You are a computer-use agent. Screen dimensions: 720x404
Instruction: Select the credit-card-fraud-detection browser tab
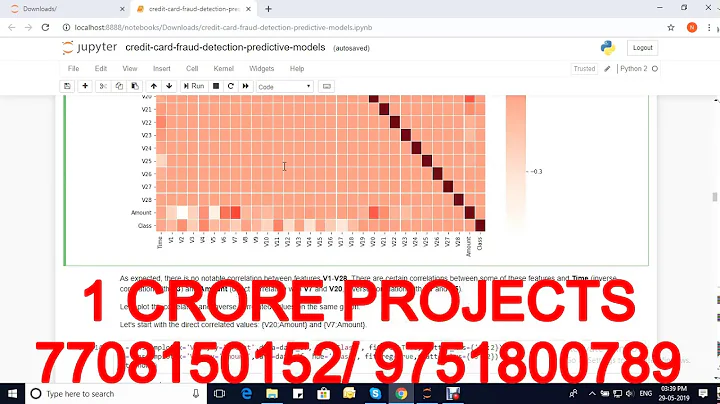pos(193,9)
